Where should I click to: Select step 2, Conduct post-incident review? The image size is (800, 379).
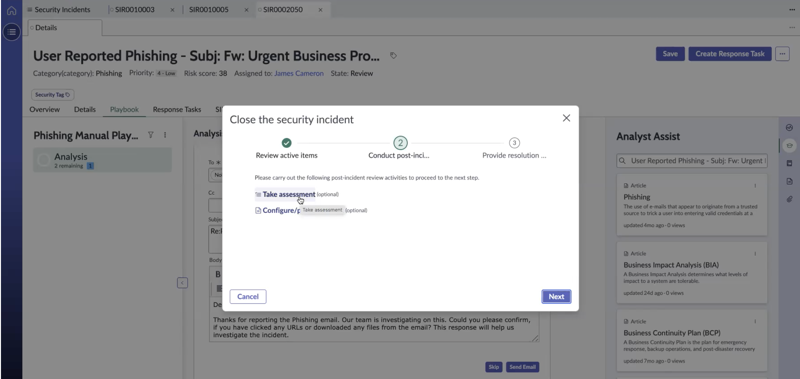click(x=401, y=143)
